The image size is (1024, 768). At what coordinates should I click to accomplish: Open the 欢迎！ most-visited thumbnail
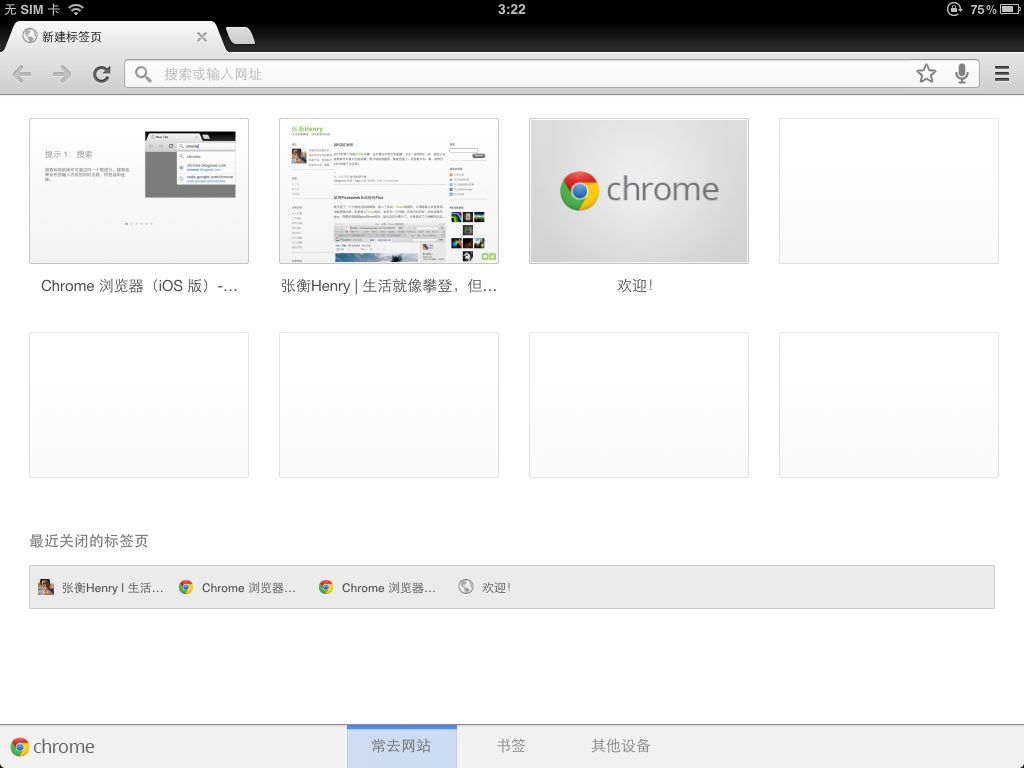tap(638, 190)
